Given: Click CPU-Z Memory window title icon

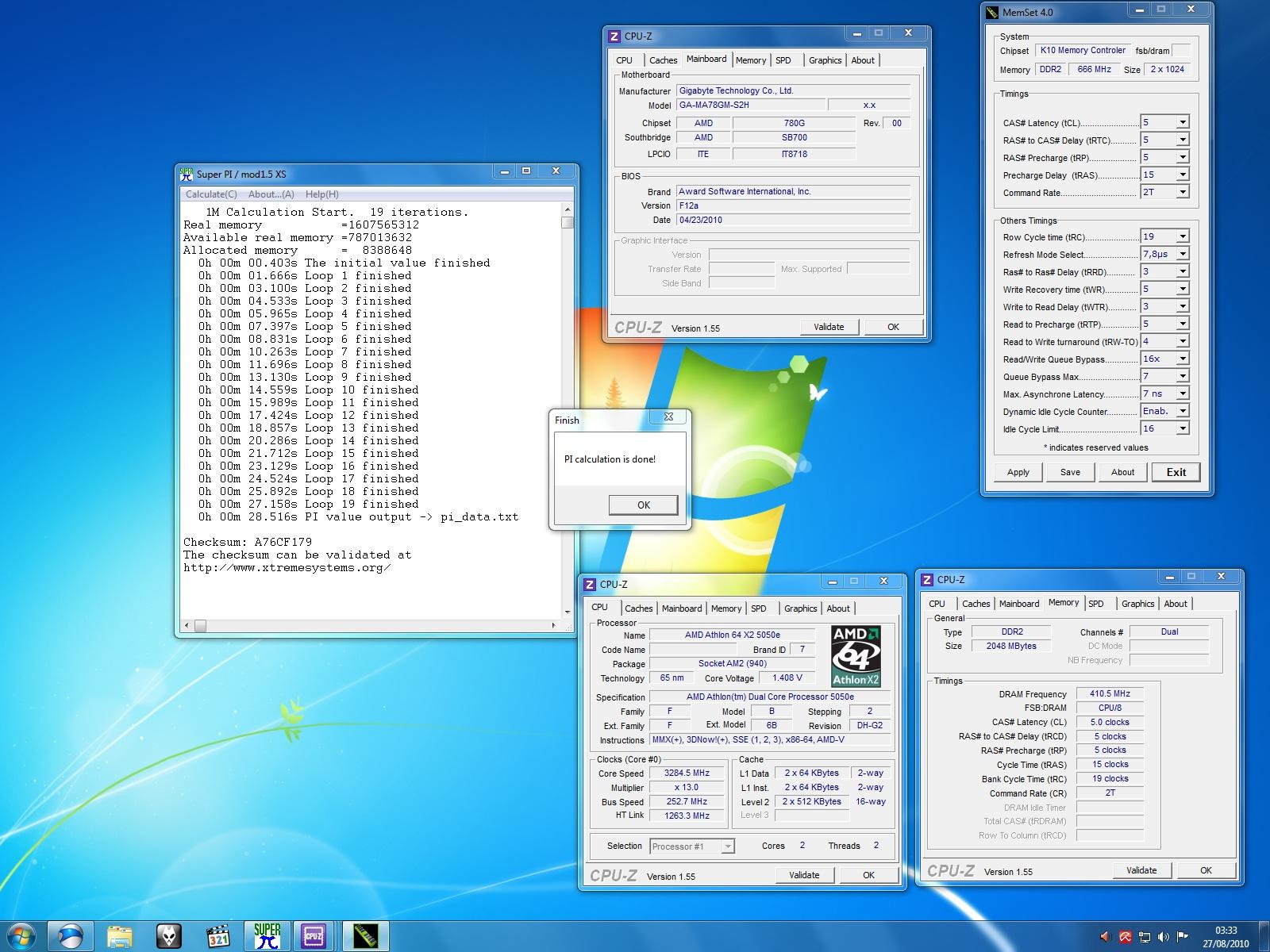Looking at the screenshot, I should tap(926, 580).
